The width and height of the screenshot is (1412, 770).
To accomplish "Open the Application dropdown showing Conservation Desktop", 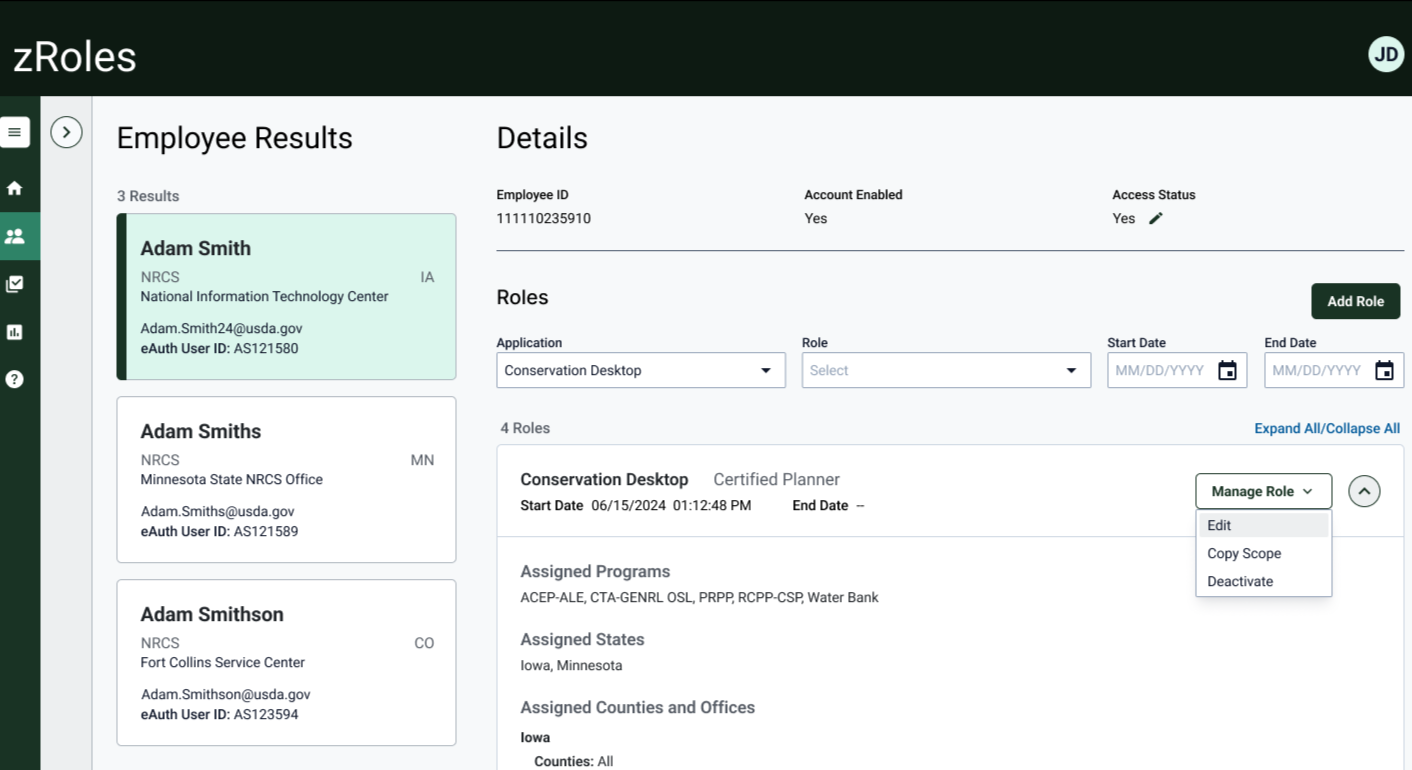I will pos(641,370).
